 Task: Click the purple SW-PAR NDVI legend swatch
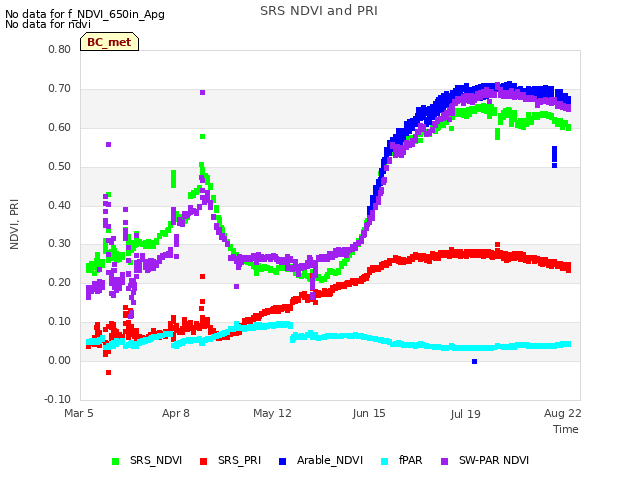point(444,461)
